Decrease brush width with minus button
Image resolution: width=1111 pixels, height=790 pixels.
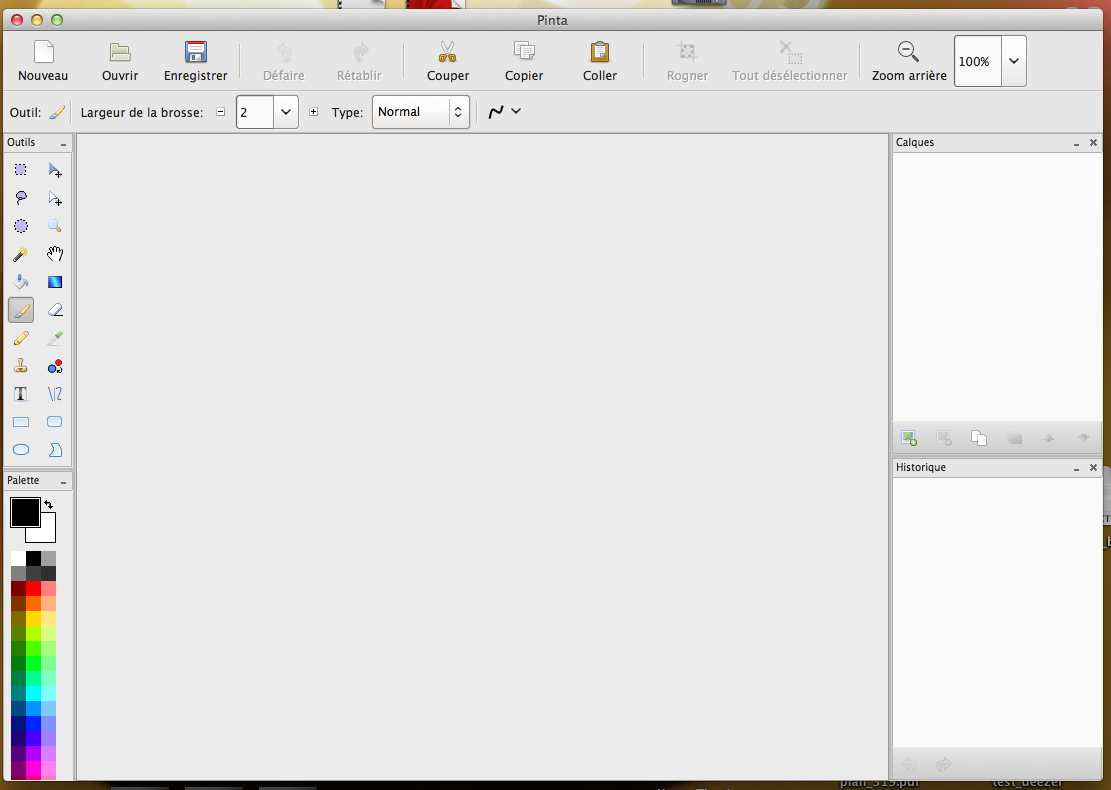(x=220, y=112)
